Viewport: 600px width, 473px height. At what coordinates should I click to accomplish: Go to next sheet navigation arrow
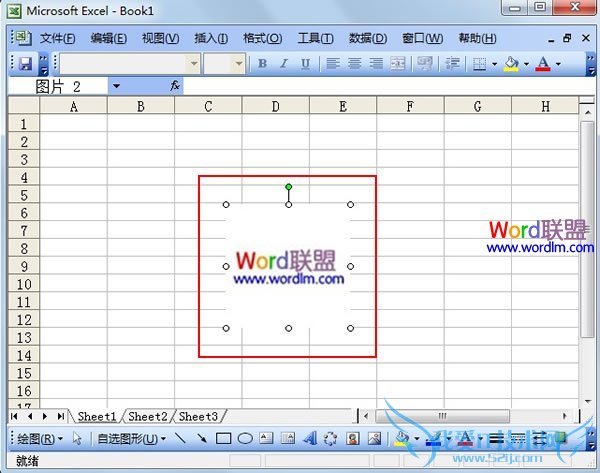click(x=45, y=416)
